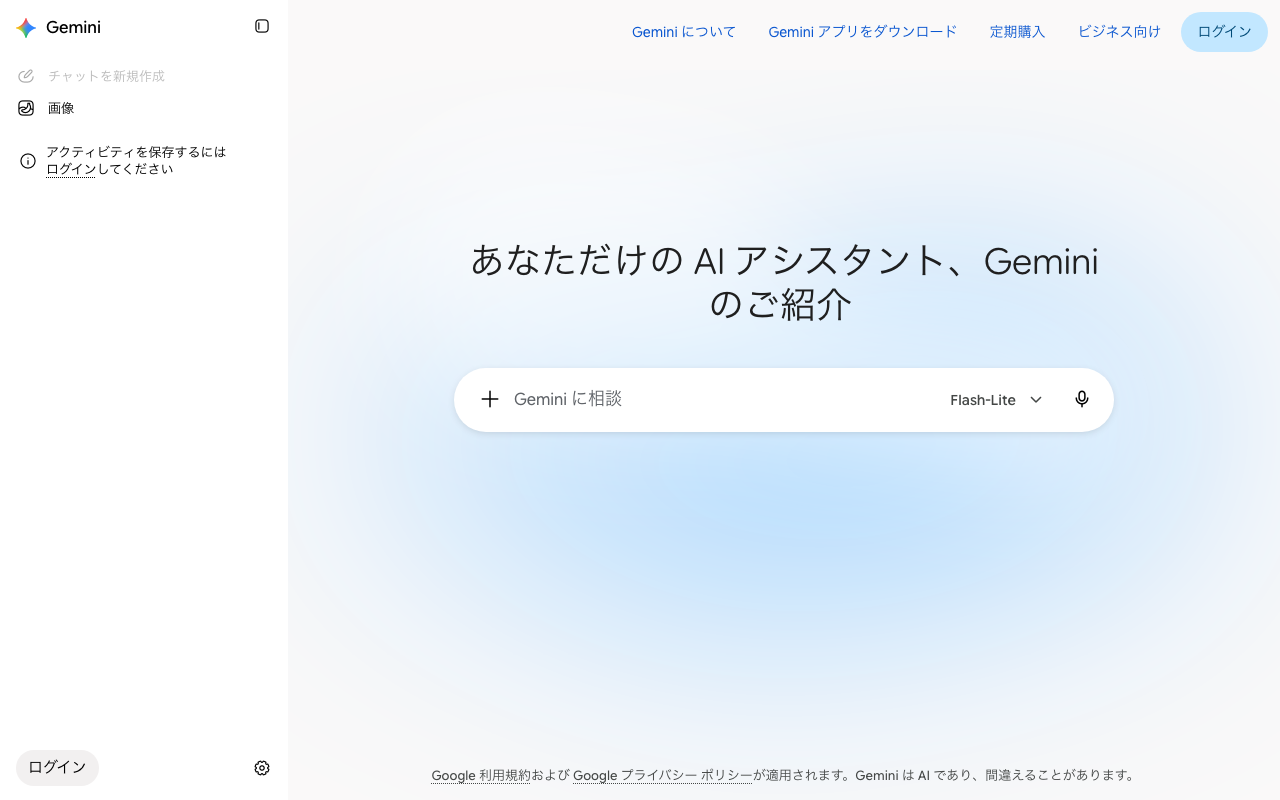The height and width of the screenshot is (800, 1280).
Task: Click the Gemini sparkle logo
Action: point(26,28)
